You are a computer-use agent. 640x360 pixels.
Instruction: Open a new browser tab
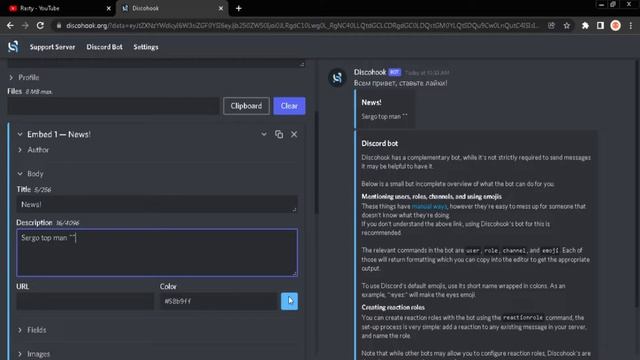click(x=239, y=8)
